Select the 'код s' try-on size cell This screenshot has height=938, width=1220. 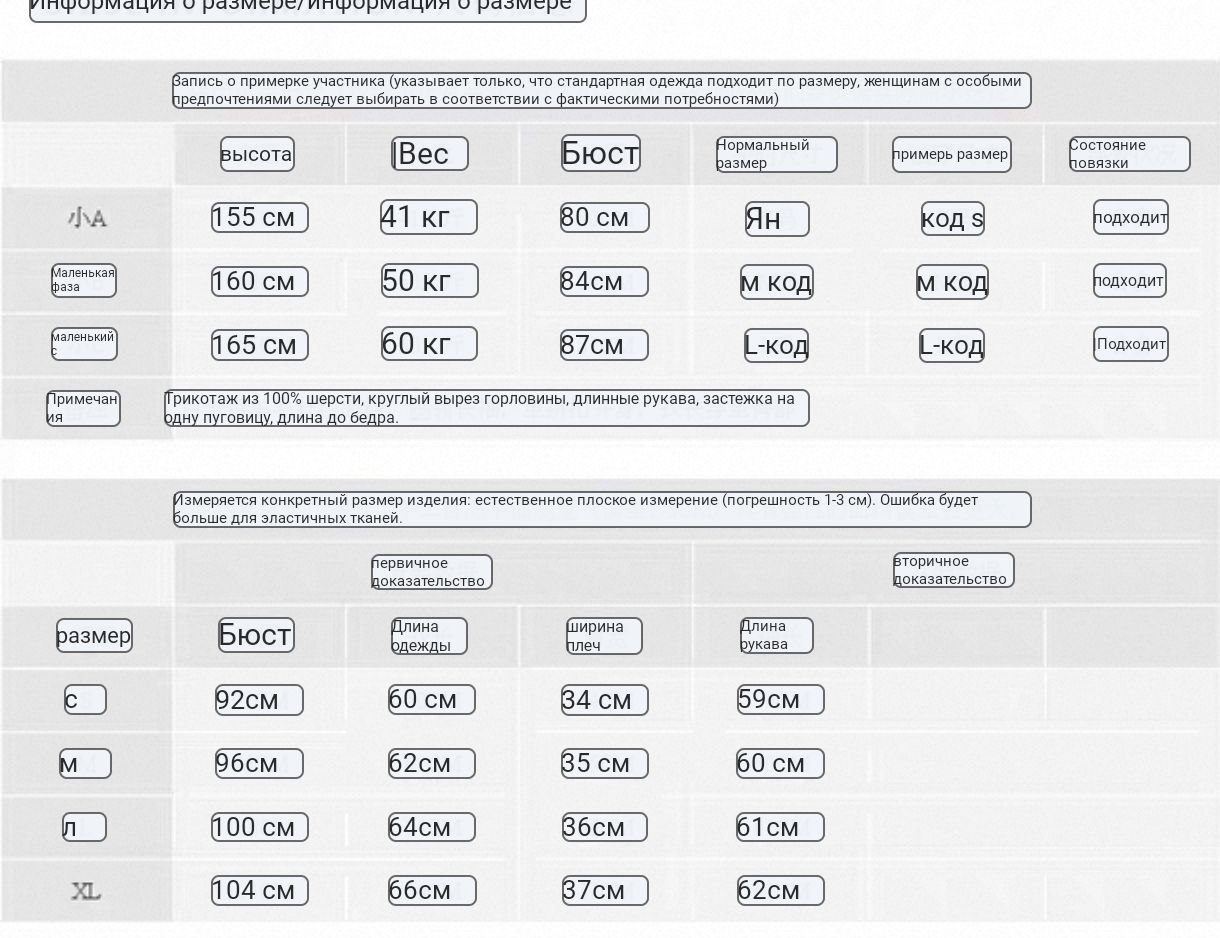click(952, 219)
